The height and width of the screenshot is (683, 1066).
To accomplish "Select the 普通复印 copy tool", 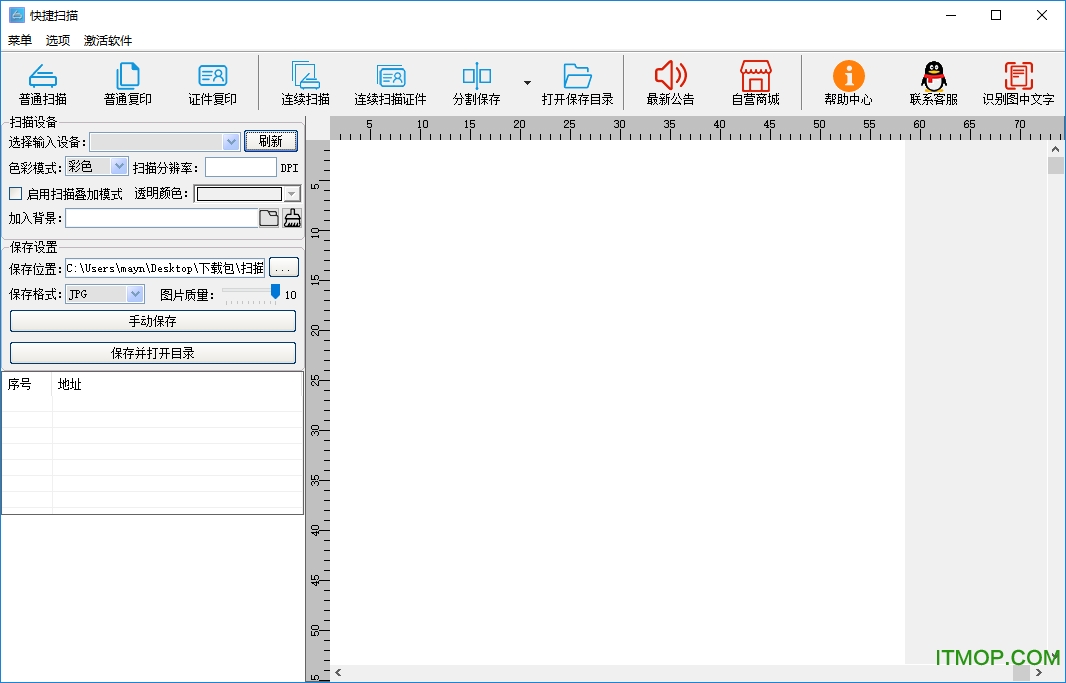I will pos(128,76).
